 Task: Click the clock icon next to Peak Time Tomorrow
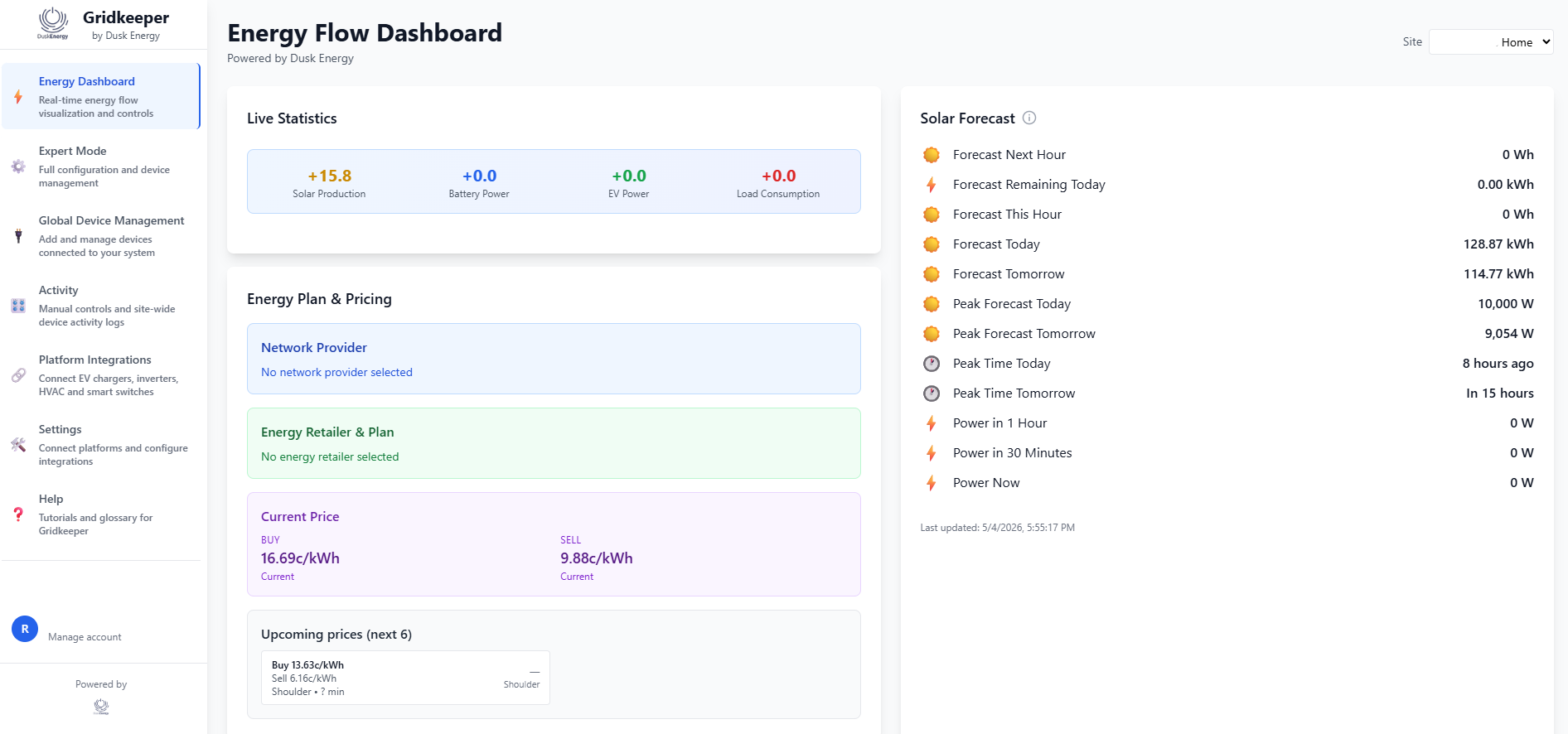[x=932, y=394]
